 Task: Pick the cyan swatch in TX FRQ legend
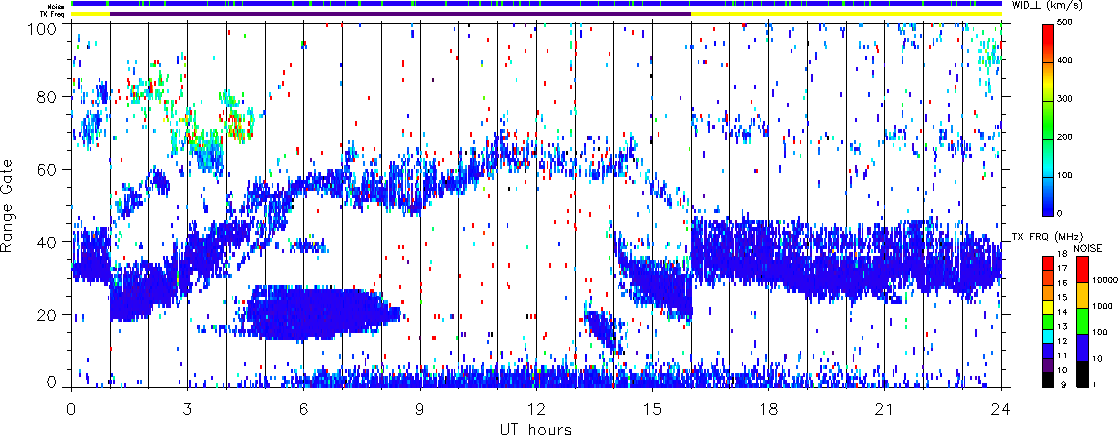(1048, 337)
